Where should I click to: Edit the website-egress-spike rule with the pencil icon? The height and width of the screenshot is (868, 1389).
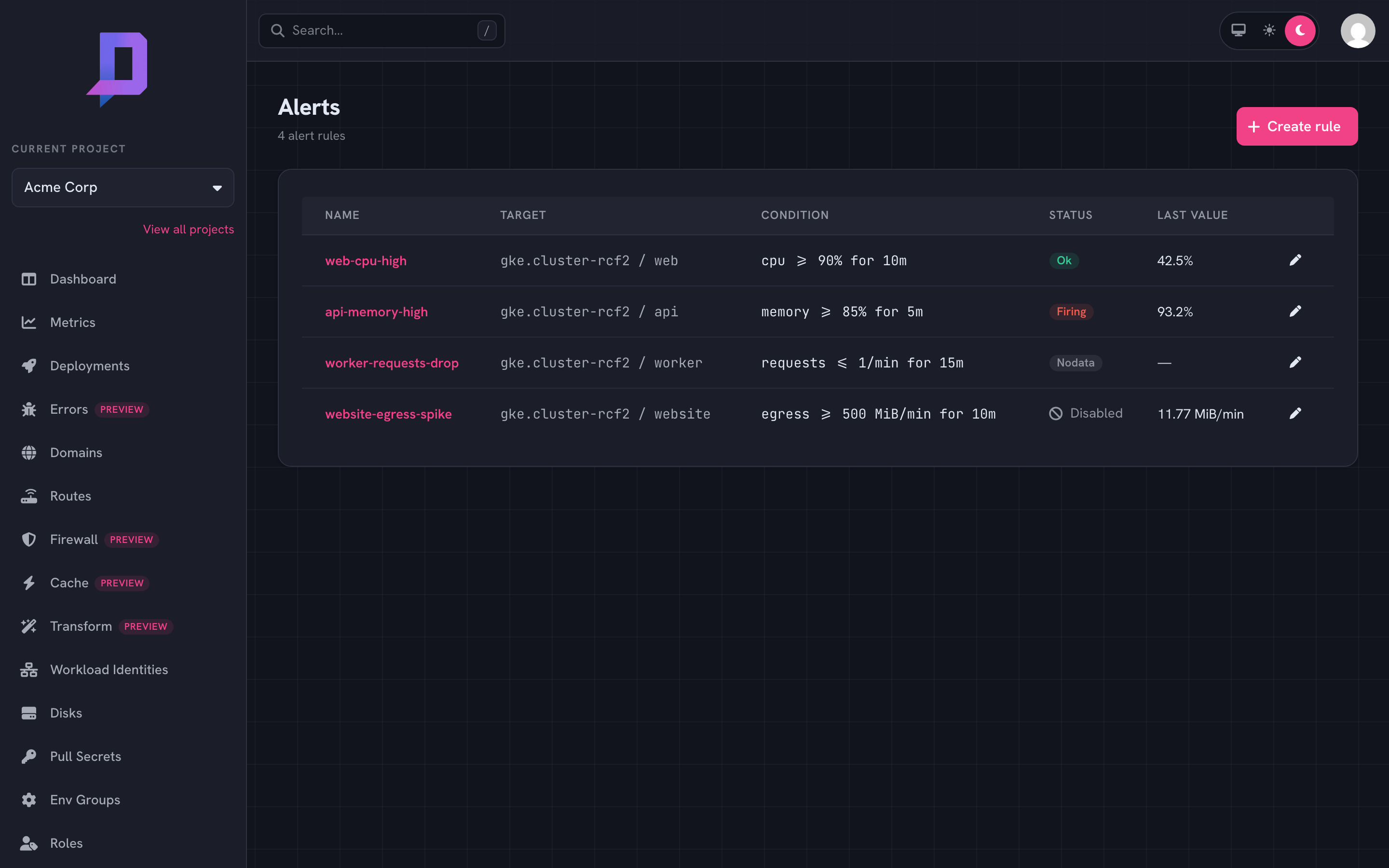[1295, 413]
